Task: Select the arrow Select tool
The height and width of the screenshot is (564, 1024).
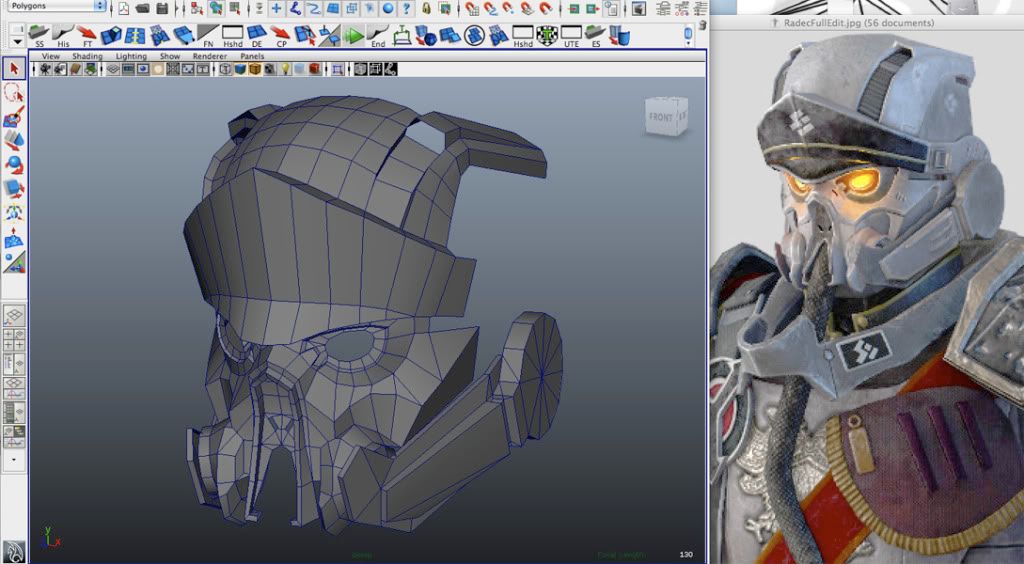Action: 14,69
